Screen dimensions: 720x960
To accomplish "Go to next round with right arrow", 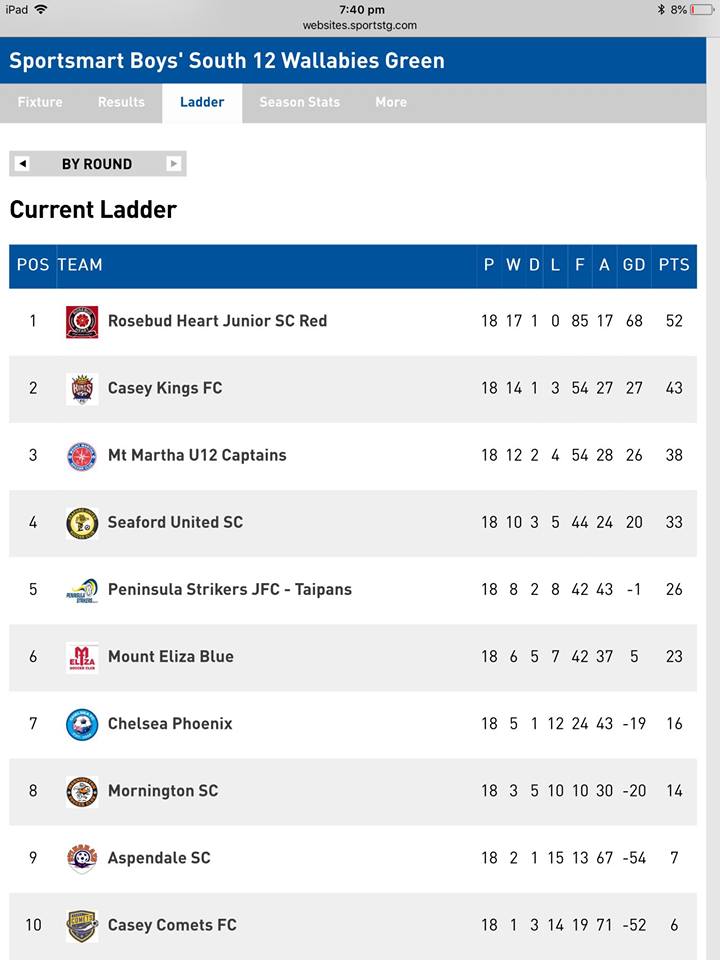I will (x=174, y=163).
